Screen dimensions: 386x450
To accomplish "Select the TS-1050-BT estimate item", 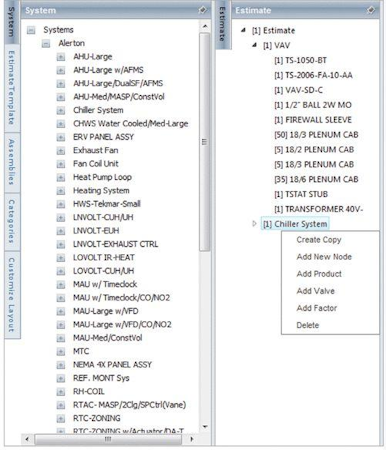I will (x=300, y=60).
